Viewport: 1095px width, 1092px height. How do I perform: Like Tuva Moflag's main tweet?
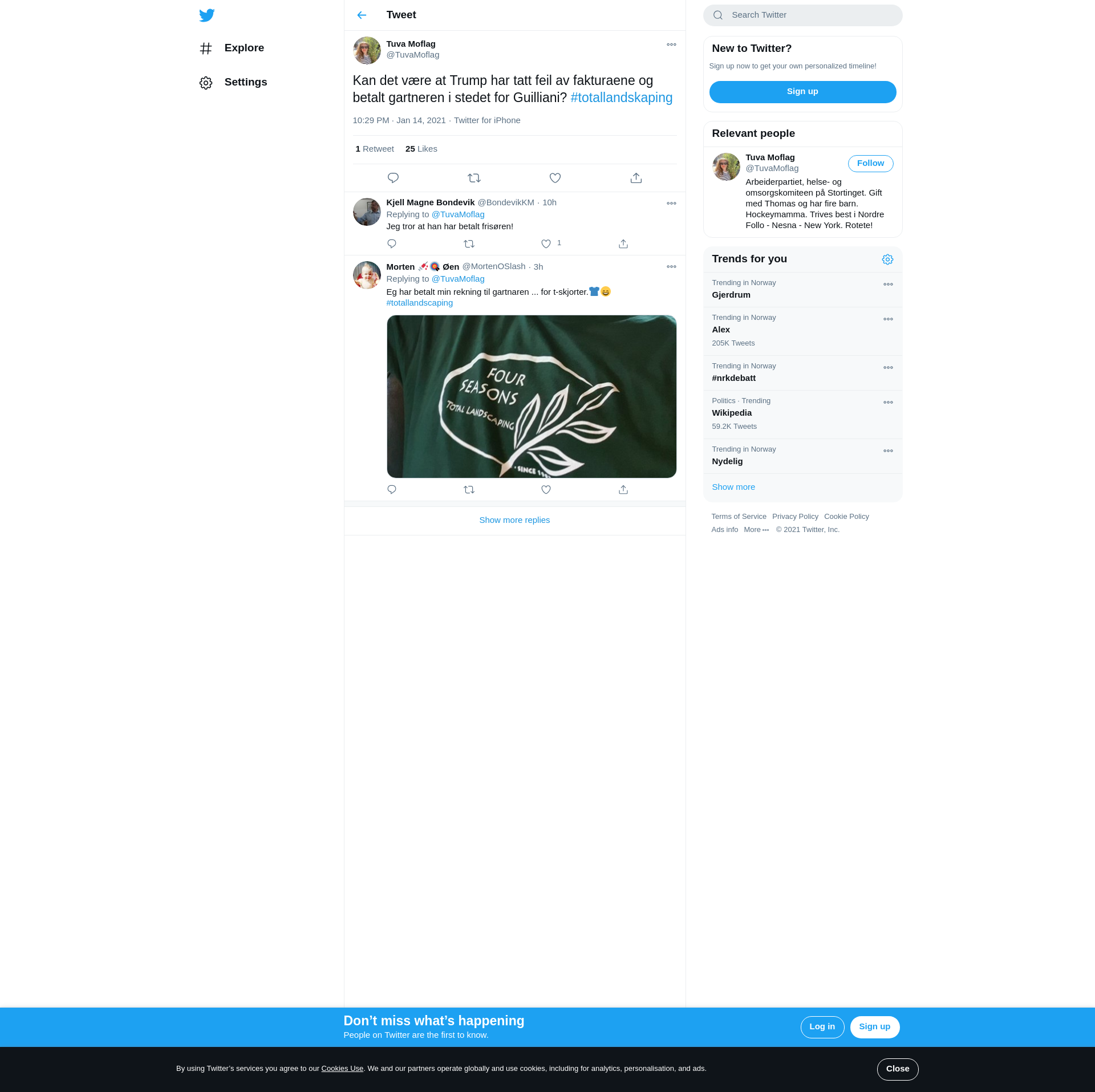click(x=555, y=178)
